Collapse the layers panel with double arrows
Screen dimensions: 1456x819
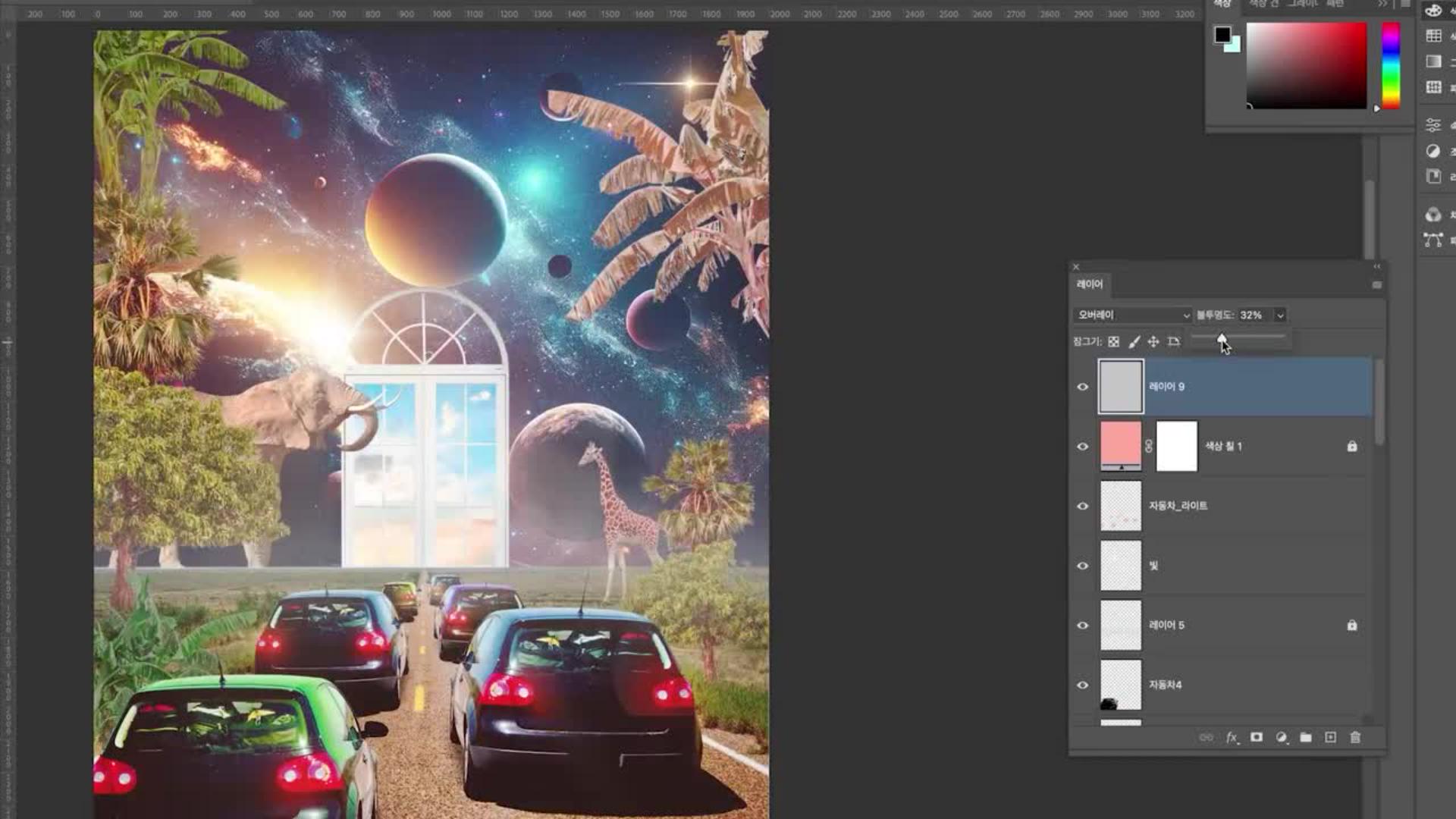click(1376, 266)
